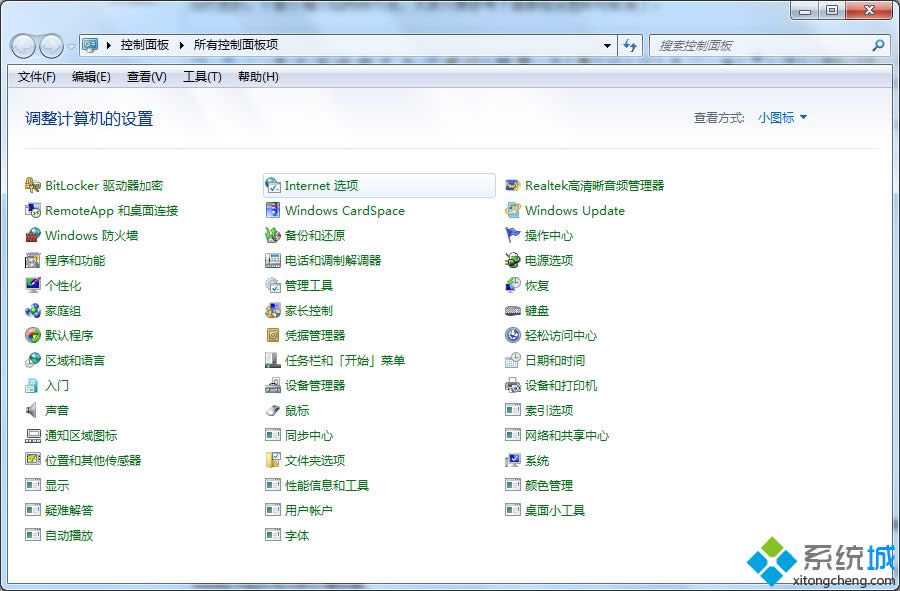Open the 文件(F) menu

pyautogui.click(x=37, y=77)
